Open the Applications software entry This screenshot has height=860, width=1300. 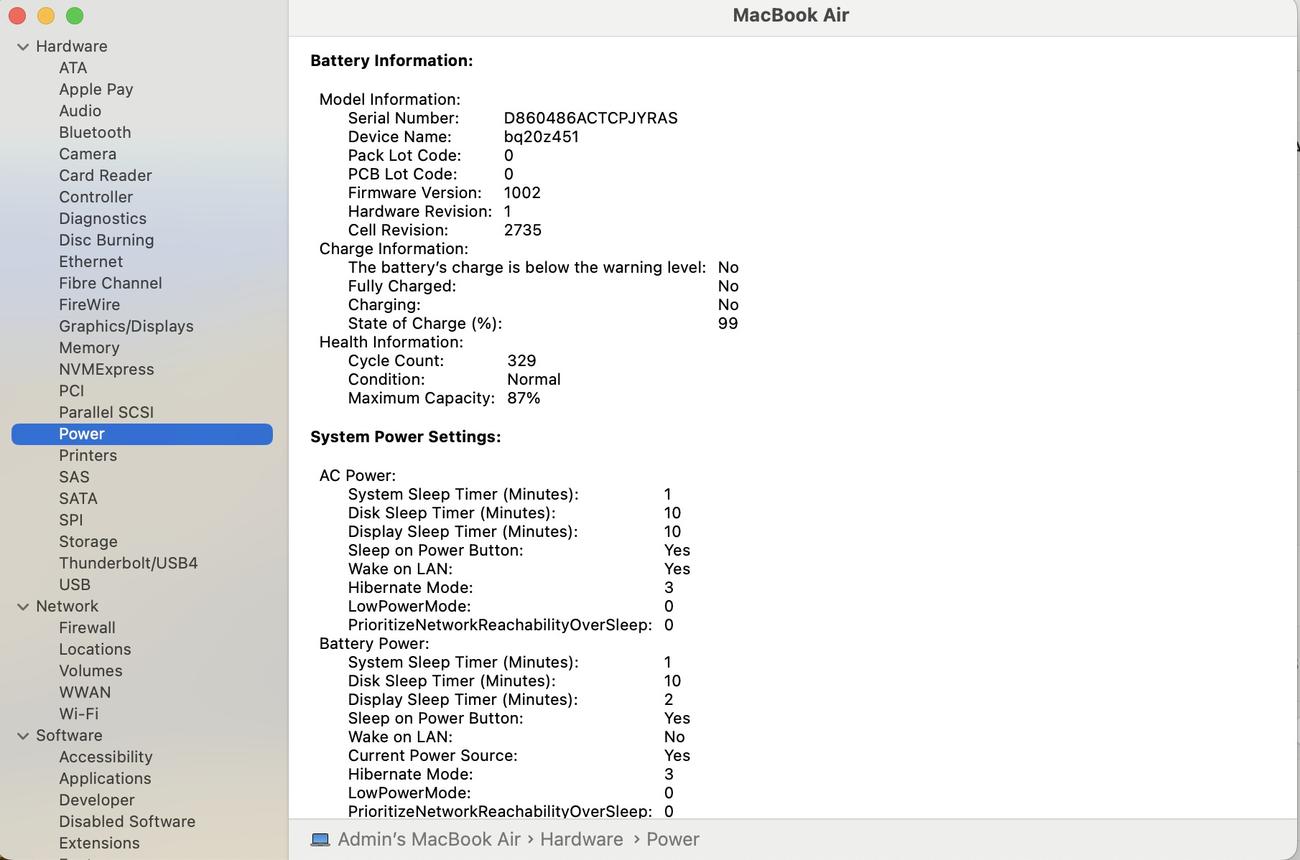tap(105, 779)
